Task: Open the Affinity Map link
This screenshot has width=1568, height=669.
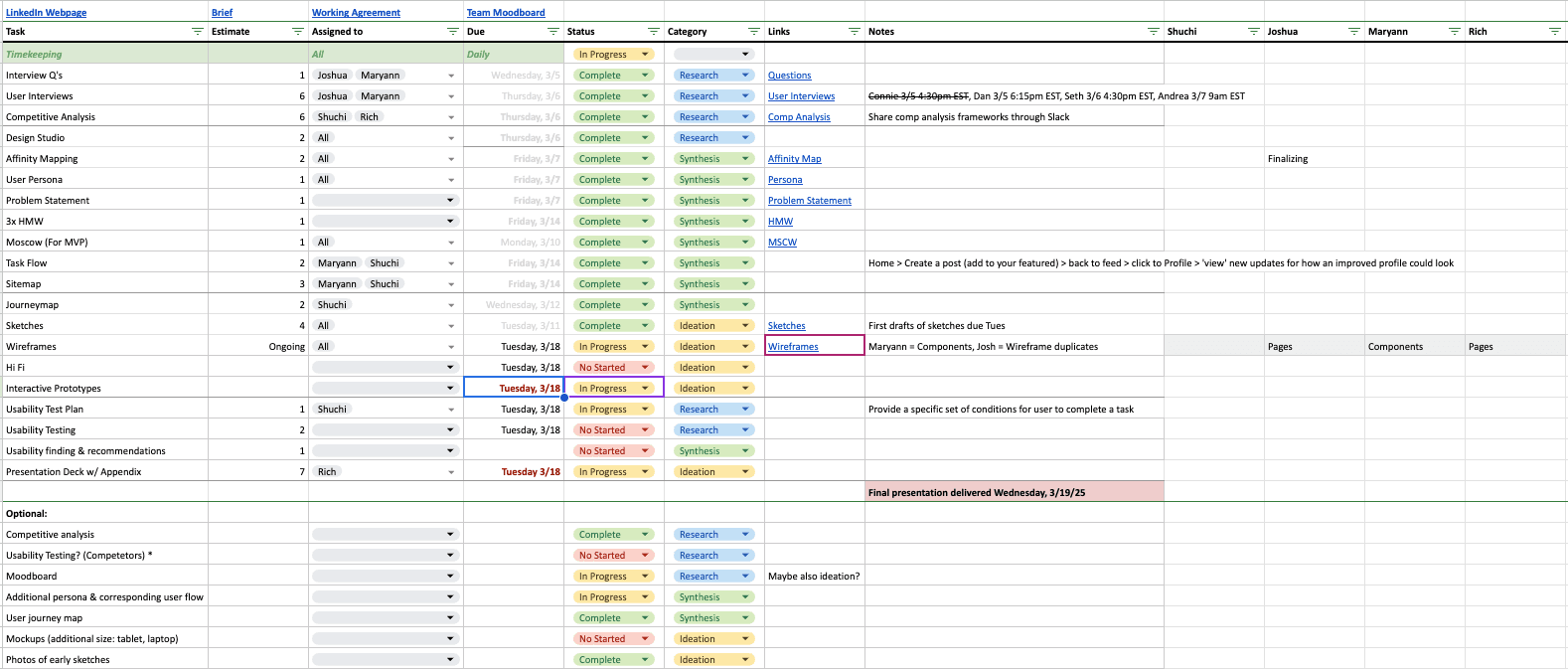Action: 794,159
